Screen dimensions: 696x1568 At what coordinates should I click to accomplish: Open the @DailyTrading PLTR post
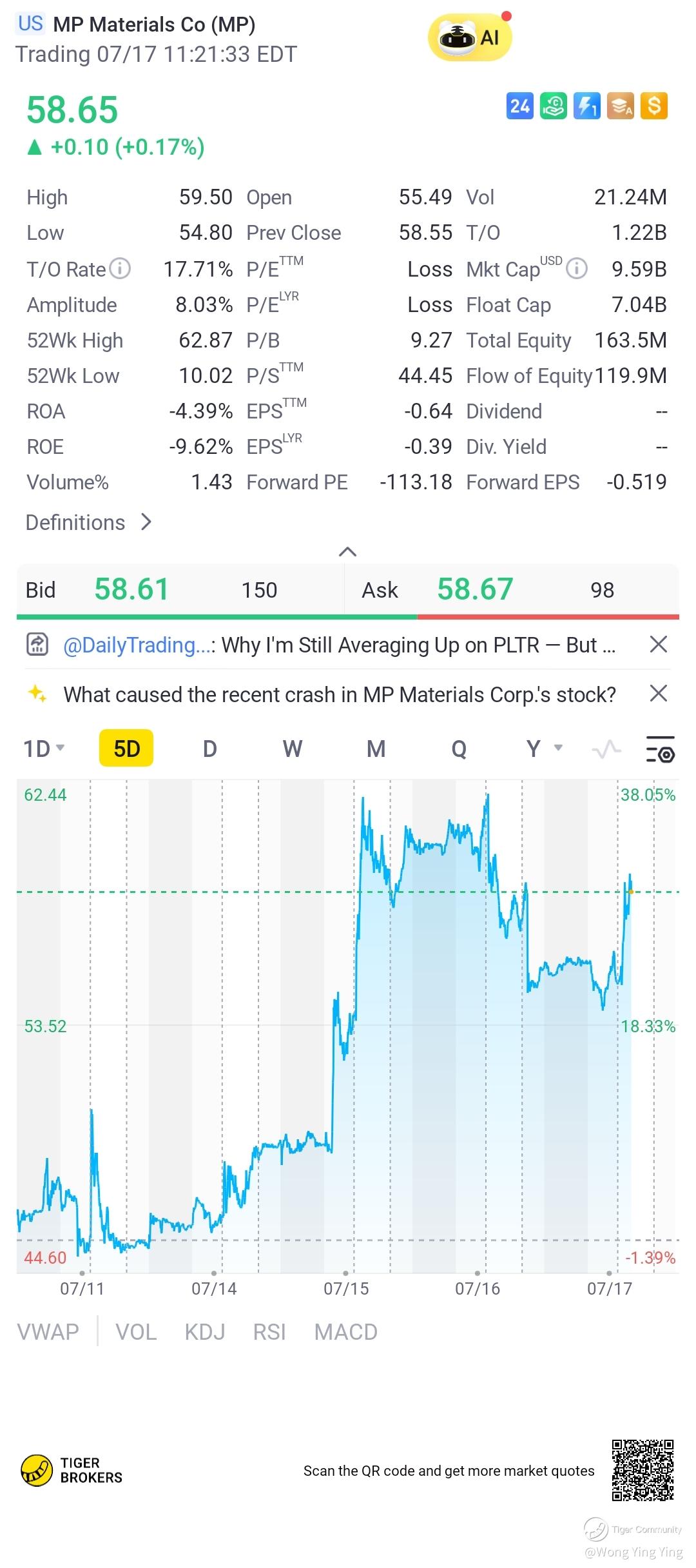tap(338, 645)
